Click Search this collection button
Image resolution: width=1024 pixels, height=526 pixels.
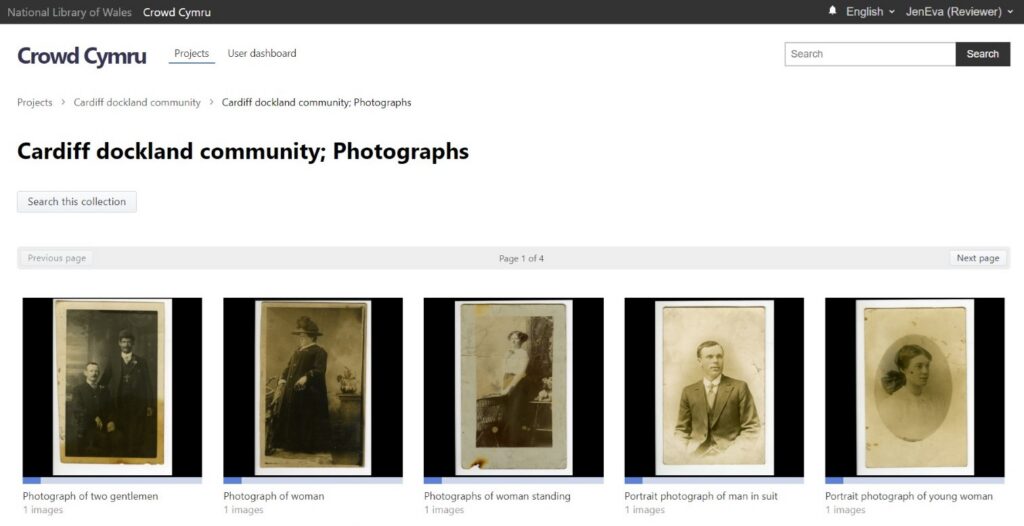pos(77,202)
